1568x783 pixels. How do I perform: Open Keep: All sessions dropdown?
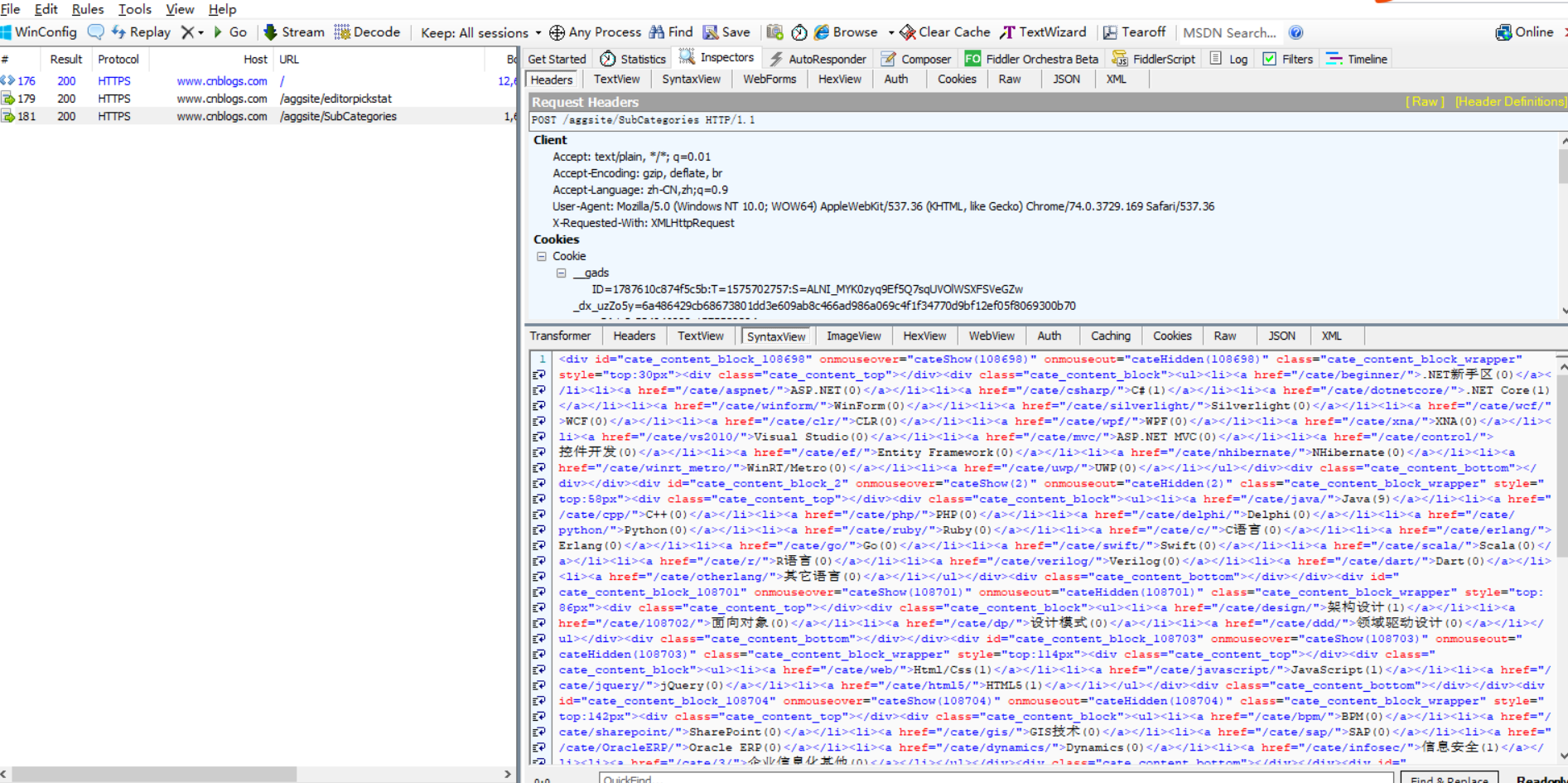click(x=480, y=33)
